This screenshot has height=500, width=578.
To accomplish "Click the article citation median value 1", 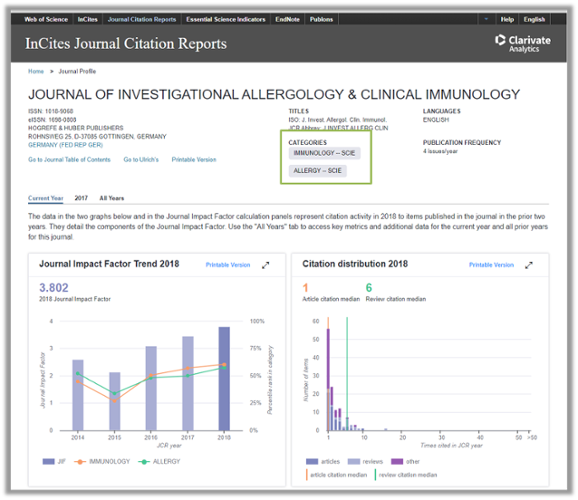I will click(x=305, y=288).
